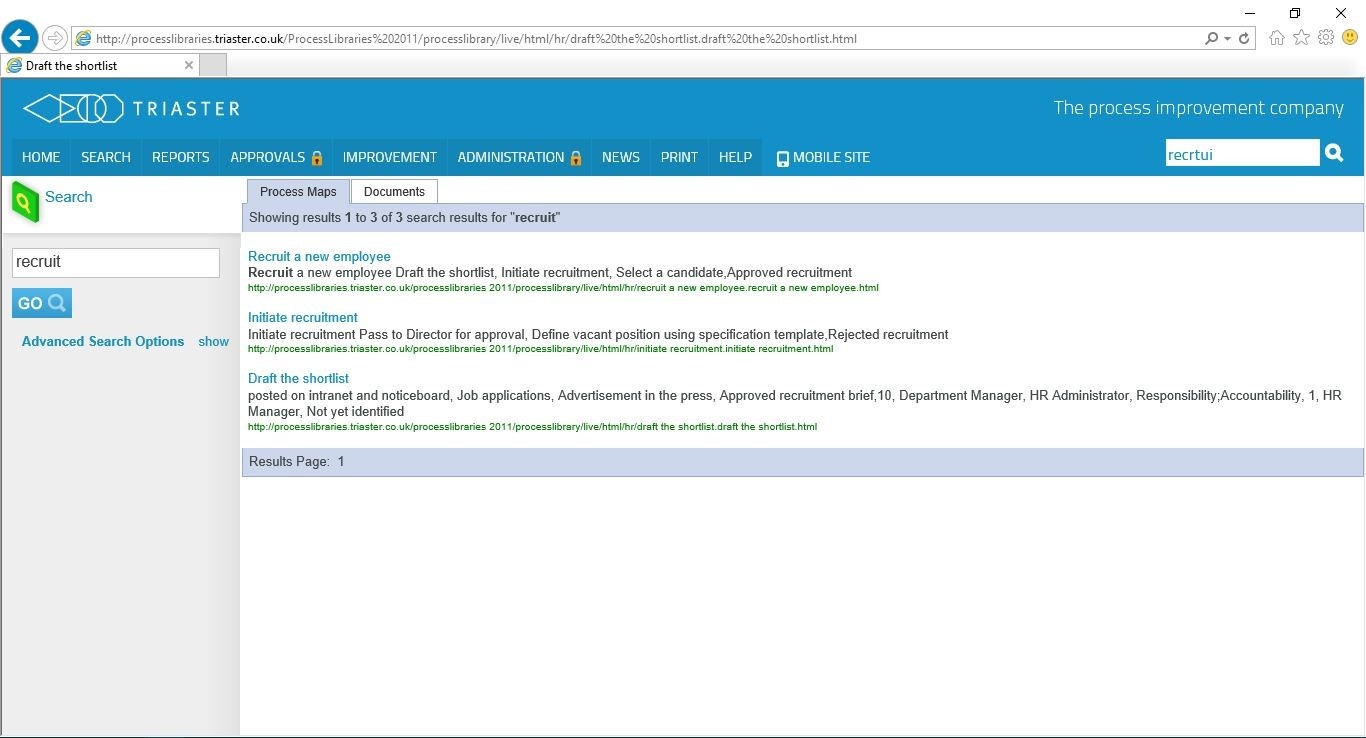Select the Process Maps tab
This screenshot has width=1366, height=738.
298,191
